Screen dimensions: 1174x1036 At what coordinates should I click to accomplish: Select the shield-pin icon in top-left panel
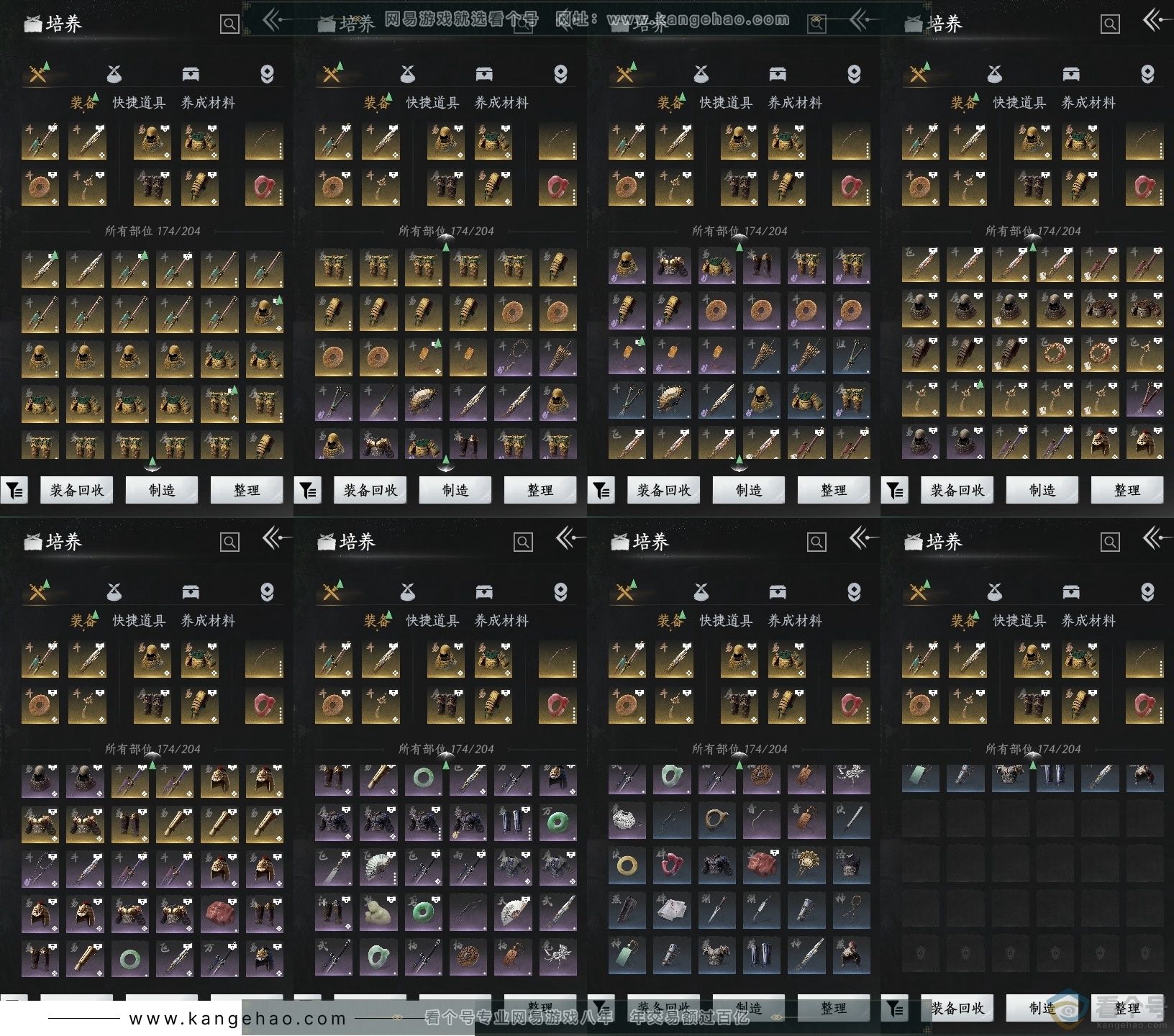[267, 73]
